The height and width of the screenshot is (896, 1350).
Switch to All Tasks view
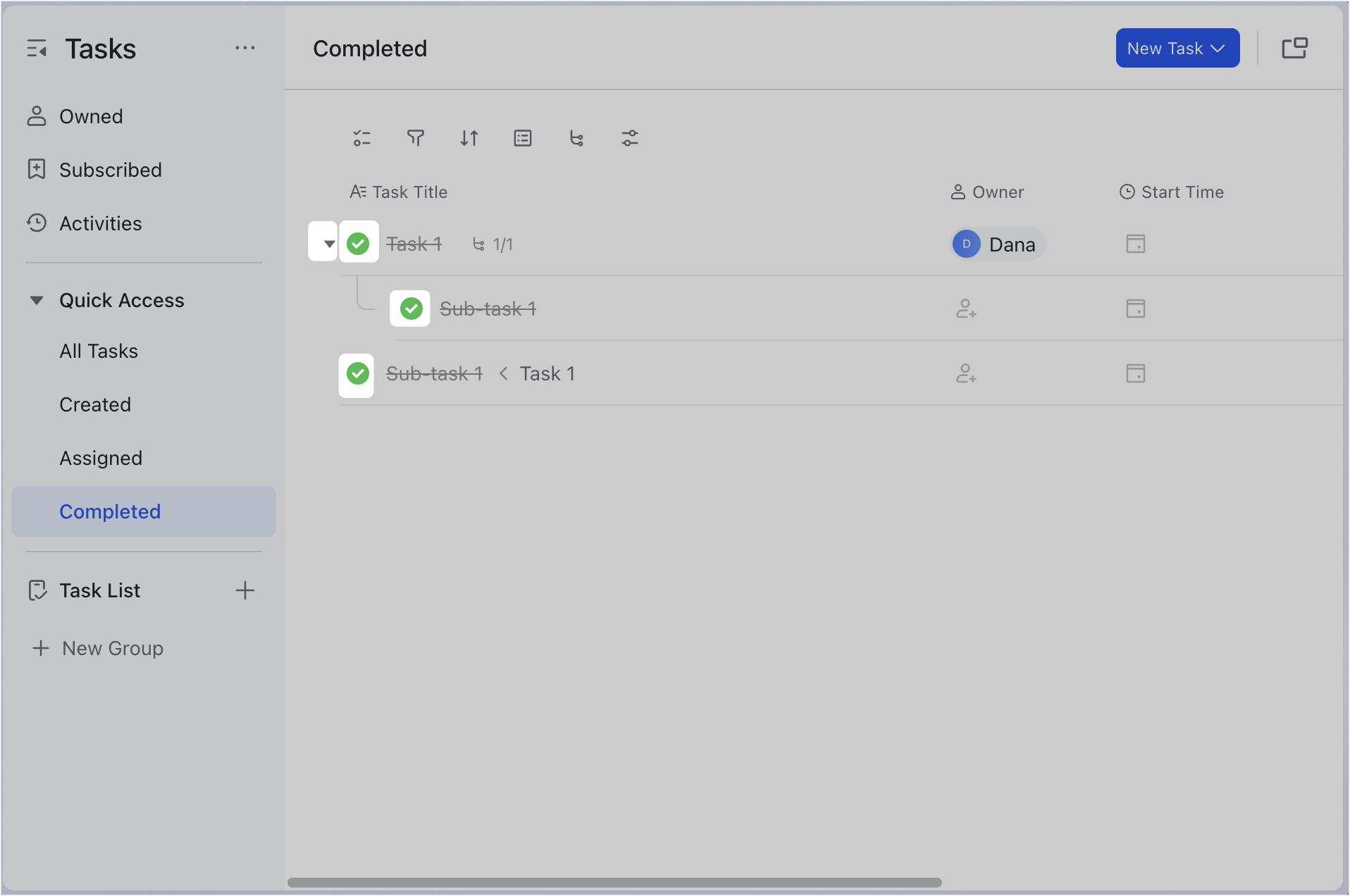point(98,351)
